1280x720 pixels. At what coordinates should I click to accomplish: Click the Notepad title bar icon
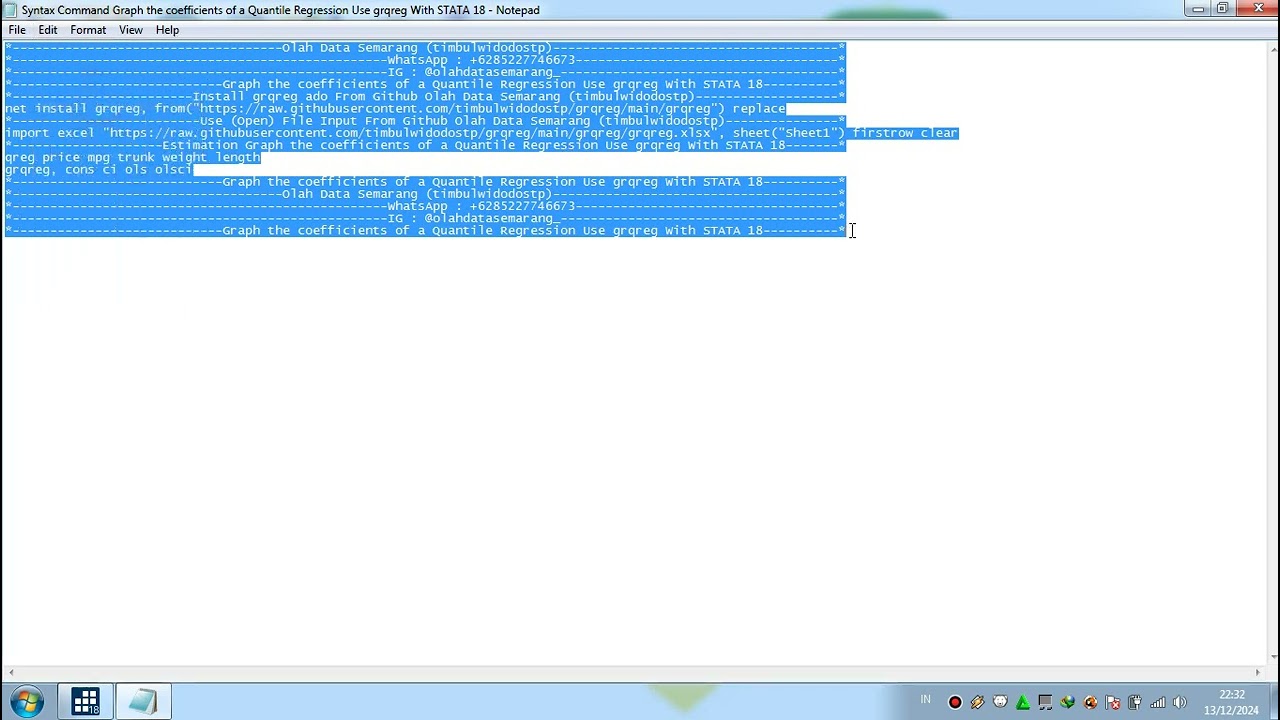click(11, 10)
